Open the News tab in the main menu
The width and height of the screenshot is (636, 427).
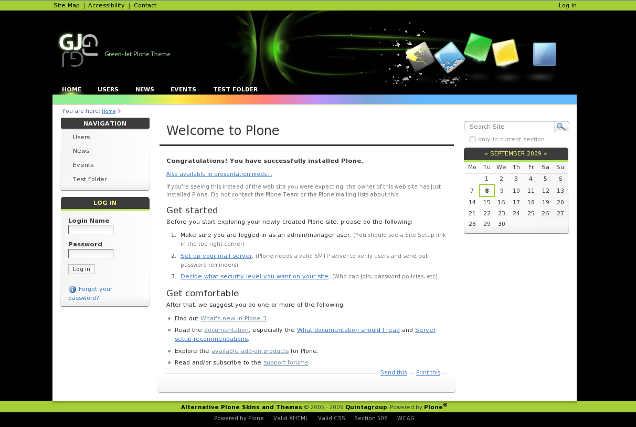pyautogui.click(x=145, y=89)
